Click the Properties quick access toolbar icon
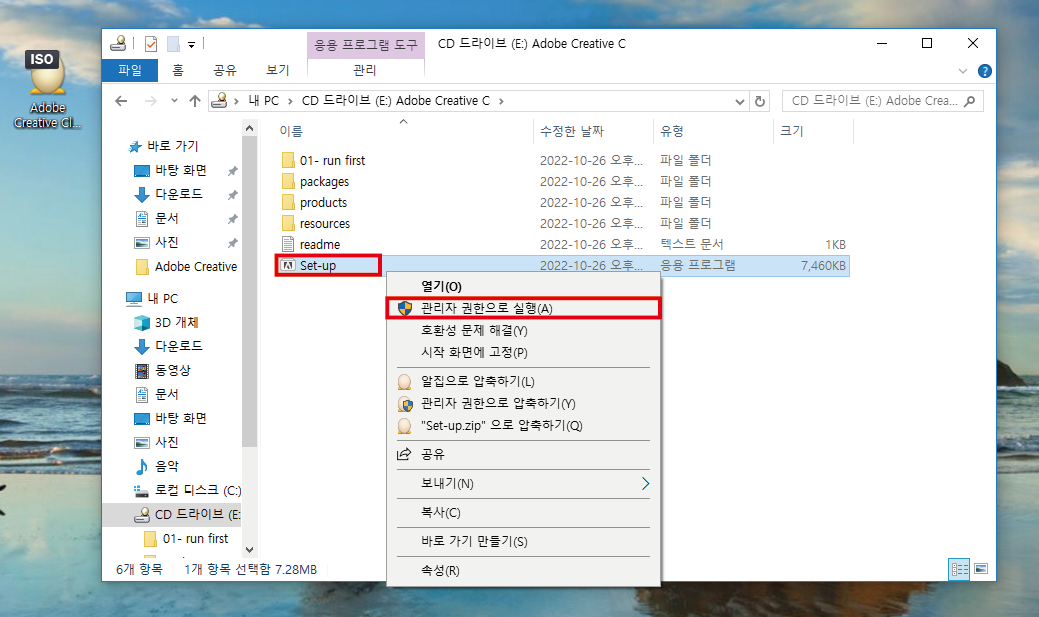The image size is (1039, 617). [x=151, y=44]
